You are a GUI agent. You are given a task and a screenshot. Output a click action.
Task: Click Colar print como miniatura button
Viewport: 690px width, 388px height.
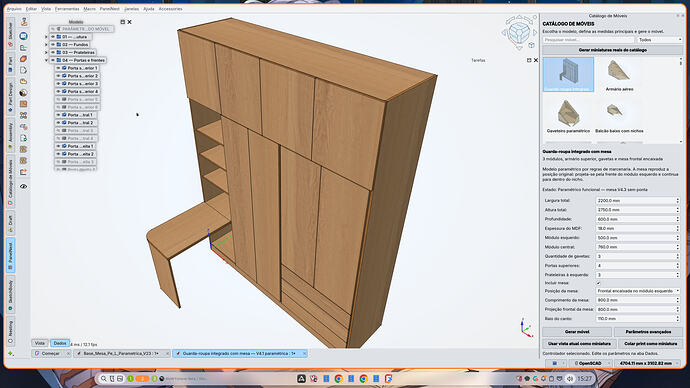pos(650,344)
